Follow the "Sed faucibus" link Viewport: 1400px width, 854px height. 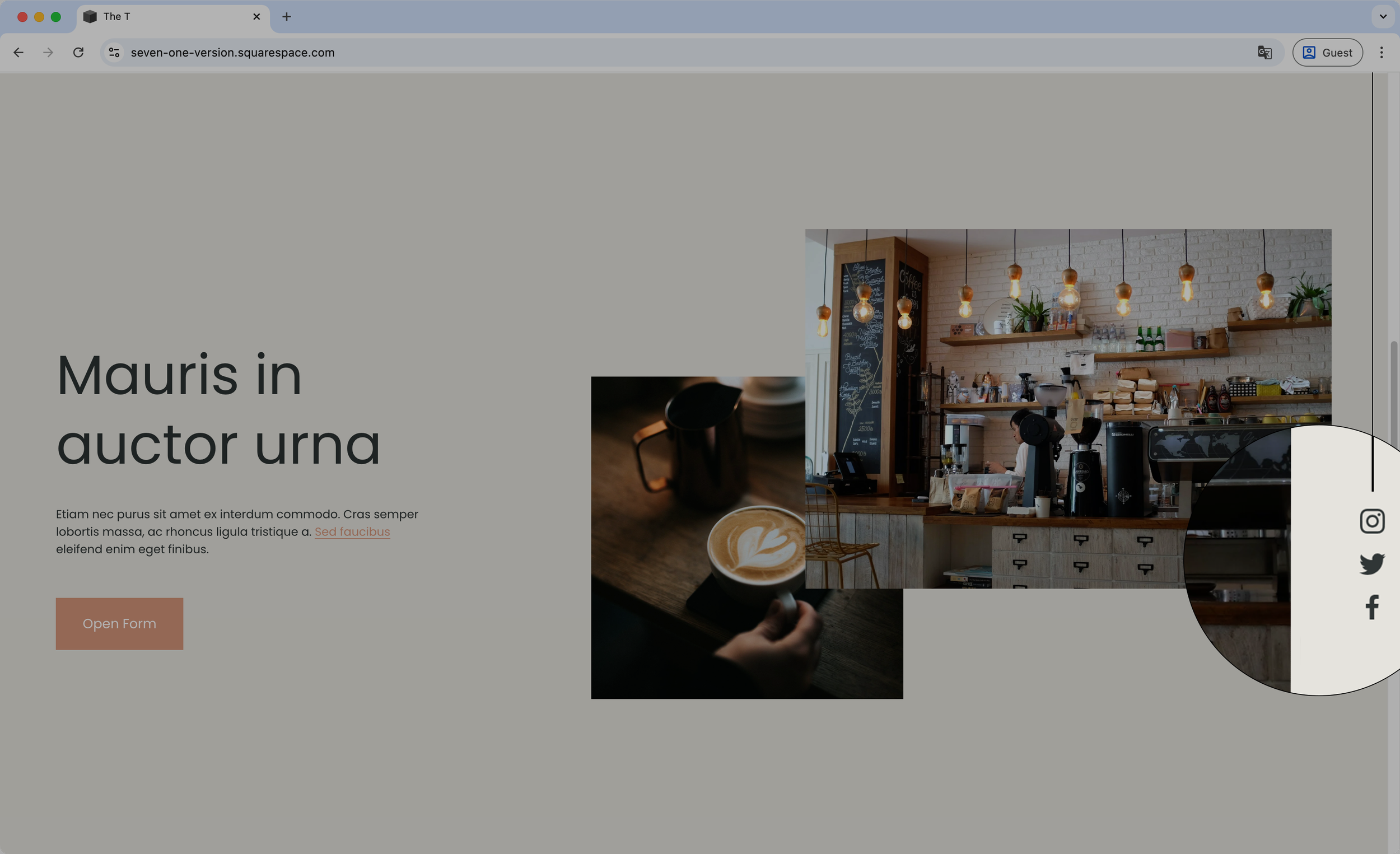[x=352, y=532]
